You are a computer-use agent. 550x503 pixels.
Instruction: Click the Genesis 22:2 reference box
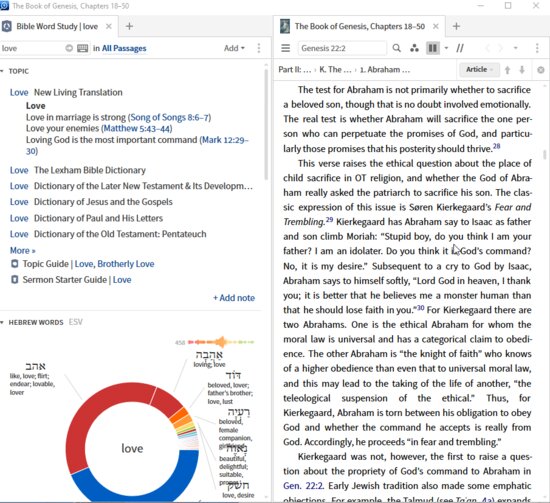click(x=342, y=48)
